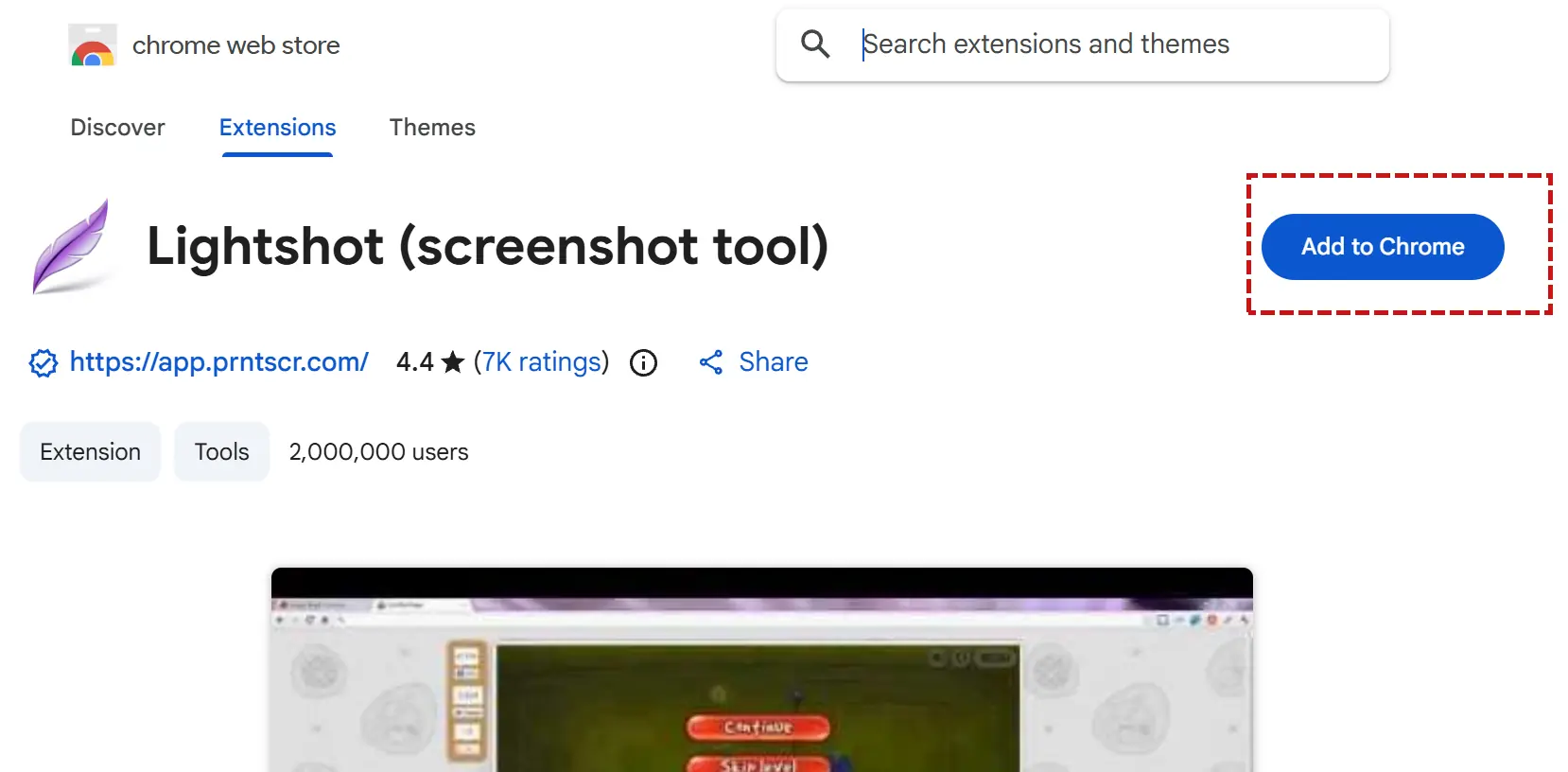
Task: Go to the Themes tab
Action: 432,127
